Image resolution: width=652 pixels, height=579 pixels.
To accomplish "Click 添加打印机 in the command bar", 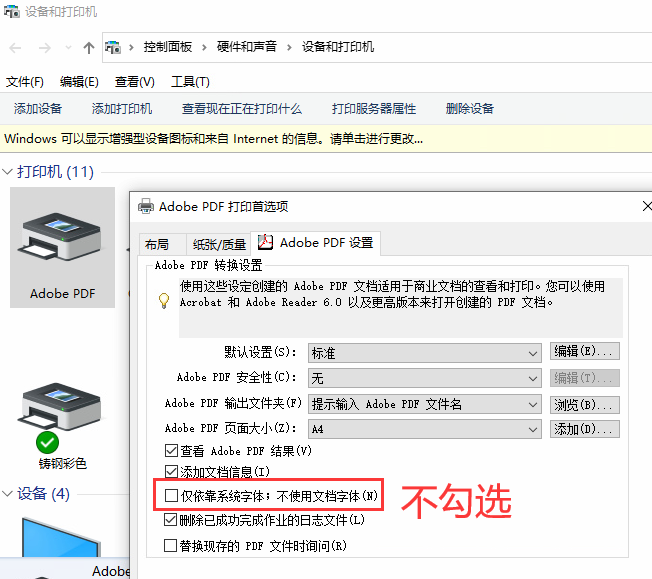I will (122, 109).
